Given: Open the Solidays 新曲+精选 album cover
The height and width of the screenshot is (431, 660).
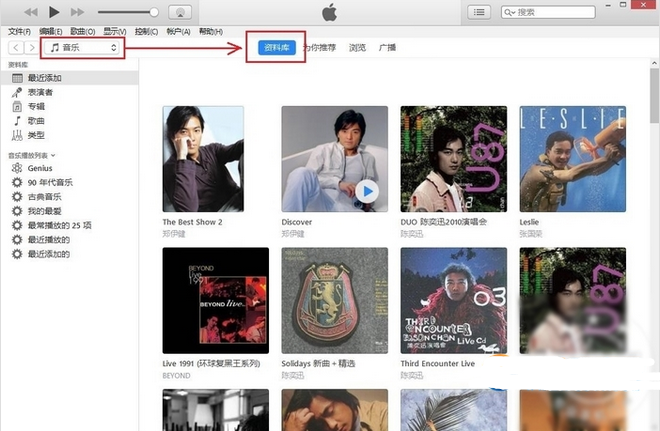Looking at the screenshot, I should tap(335, 300).
